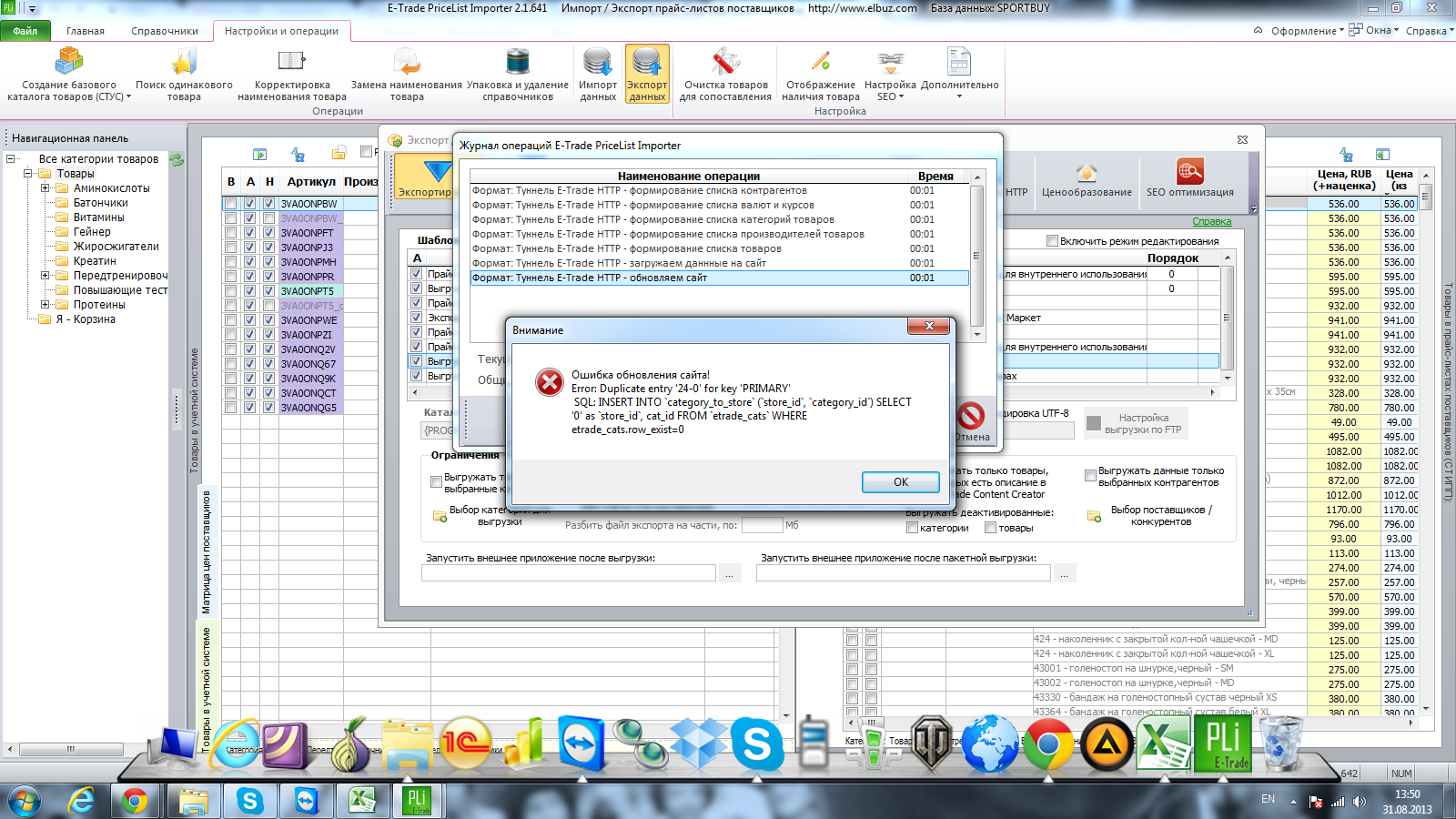Viewport: 1456px width, 819px height.
Task: Click the panel-collapse icon above the 'Цена' column
Action: click(1382, 155)
